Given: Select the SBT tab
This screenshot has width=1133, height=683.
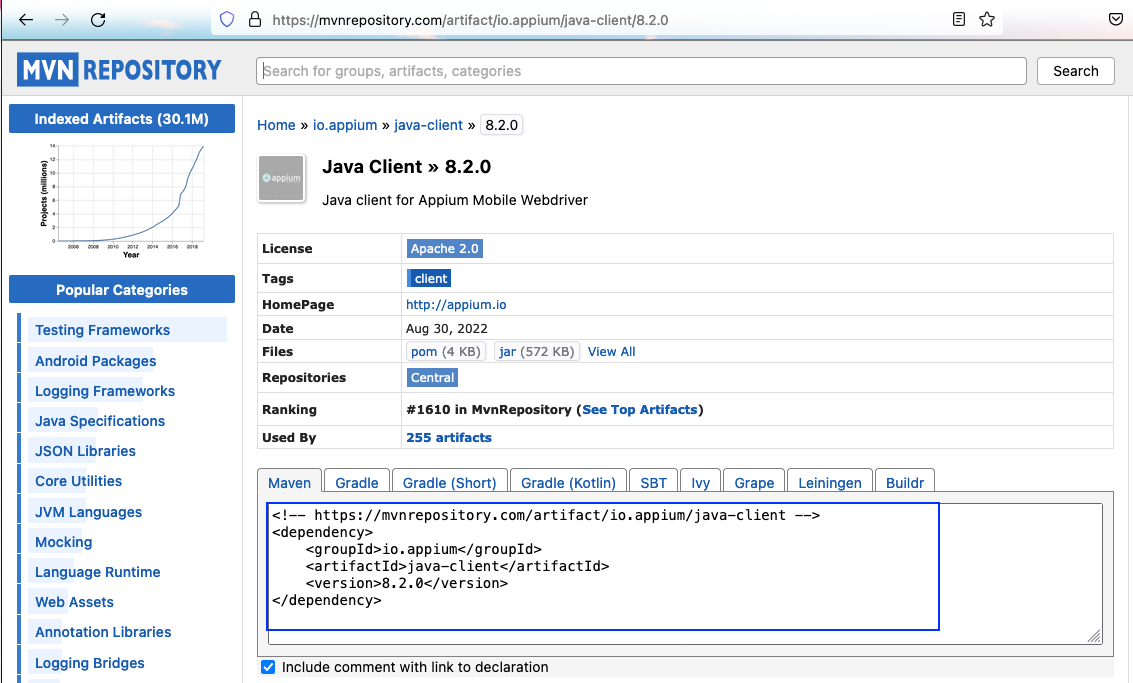Looking at the screenshot, I should (654, 483).
